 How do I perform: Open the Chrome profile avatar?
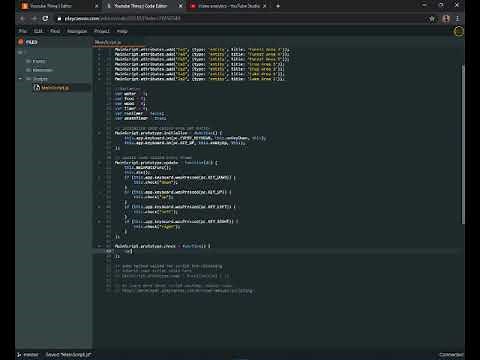click(x=446, y=19)
